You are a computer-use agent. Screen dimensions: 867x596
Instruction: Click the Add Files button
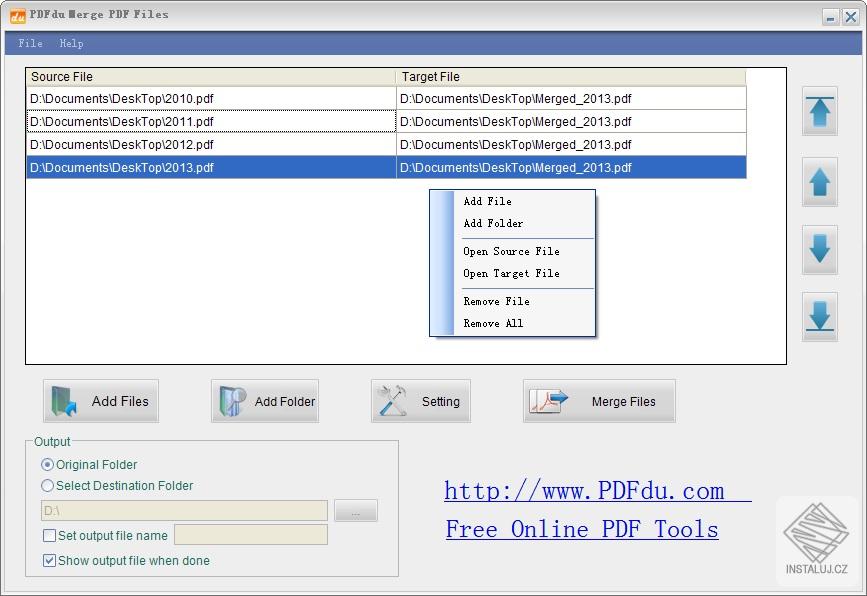tap(101, 401)
